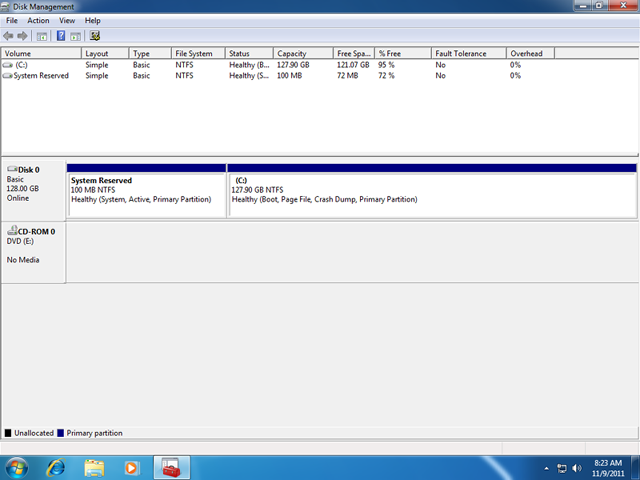Toggle the Show/Hide Action Pane icon

75,36
